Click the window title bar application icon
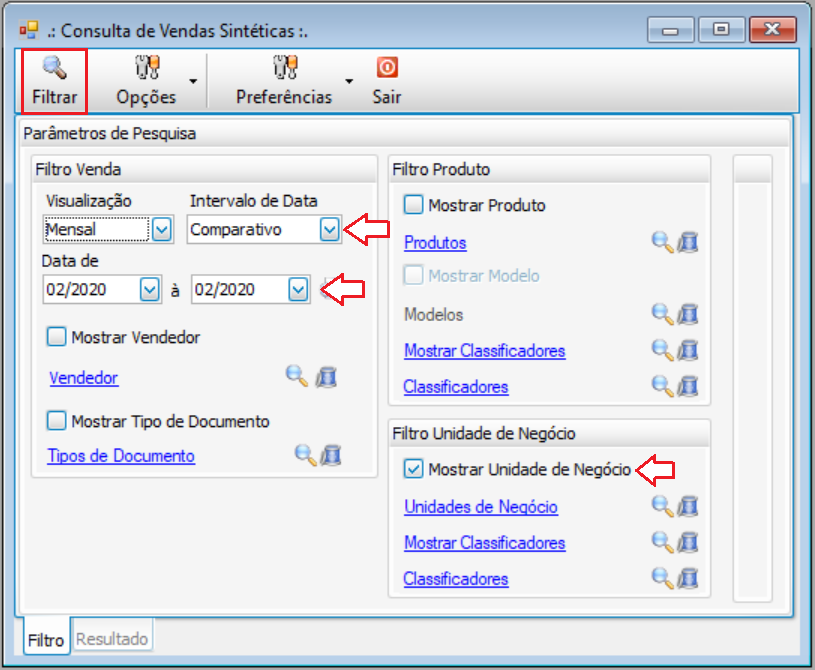 29,30
